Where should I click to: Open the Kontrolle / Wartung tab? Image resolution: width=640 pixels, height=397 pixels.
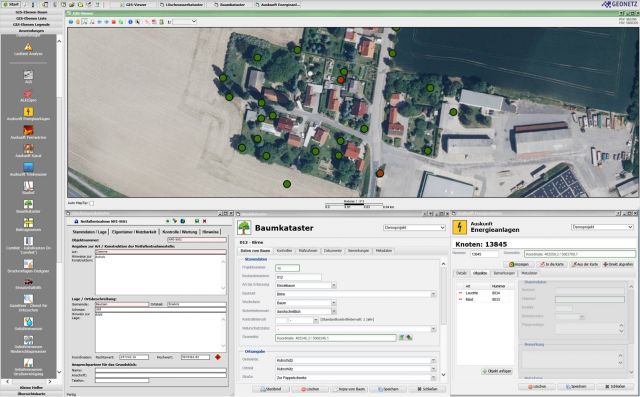pos(180,232)
